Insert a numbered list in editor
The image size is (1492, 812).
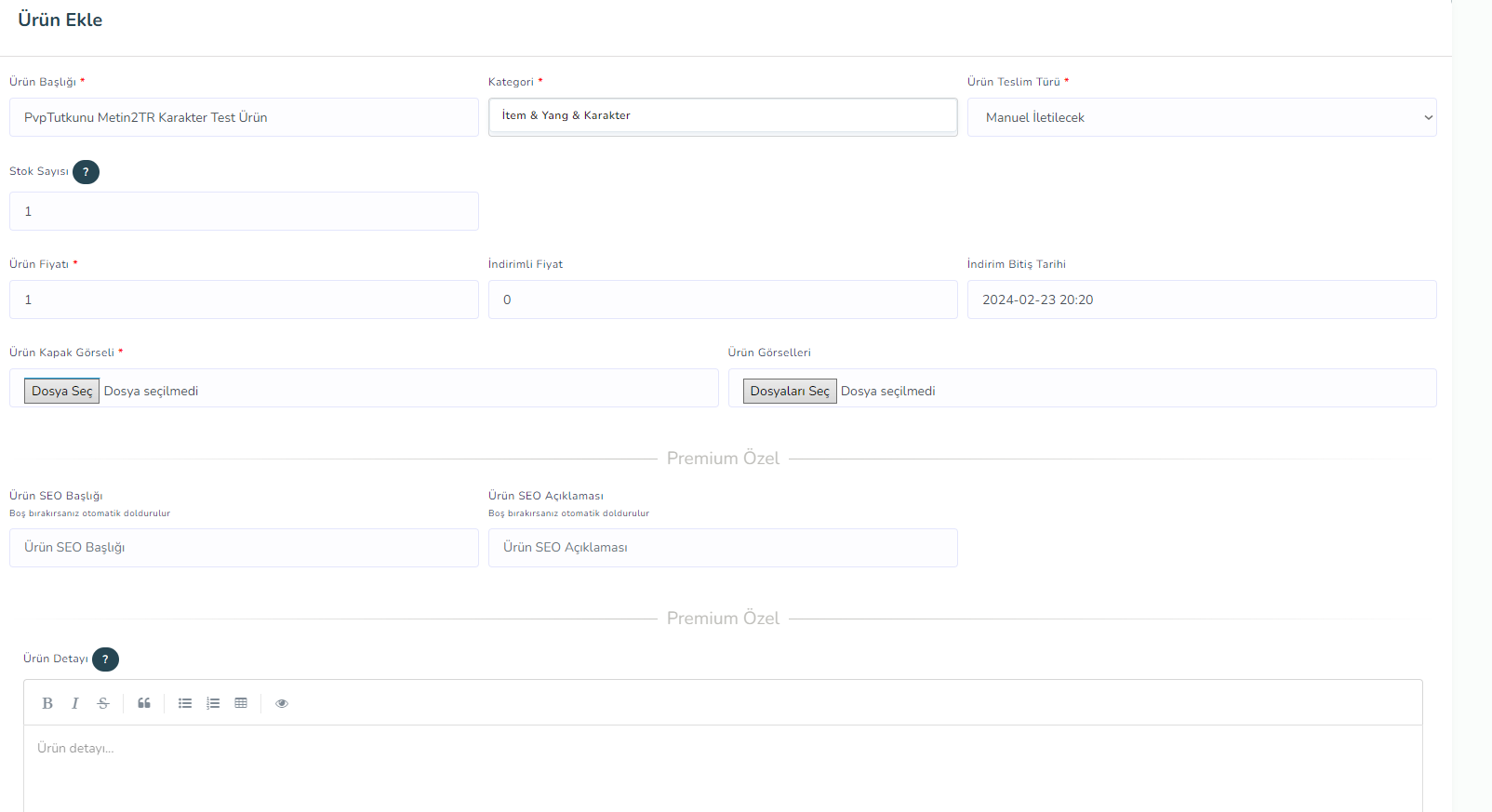coord(213,703)
